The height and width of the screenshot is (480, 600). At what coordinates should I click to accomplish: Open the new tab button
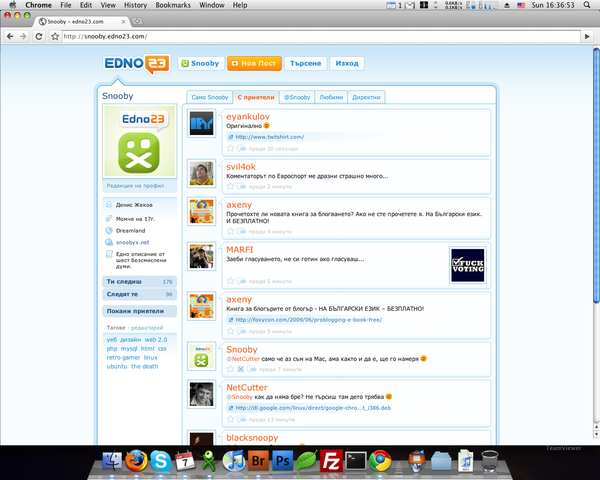(137, 21)
